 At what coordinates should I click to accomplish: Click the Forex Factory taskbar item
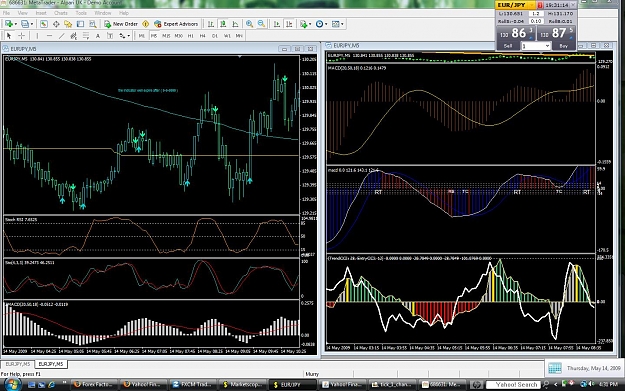pos(93,385)
